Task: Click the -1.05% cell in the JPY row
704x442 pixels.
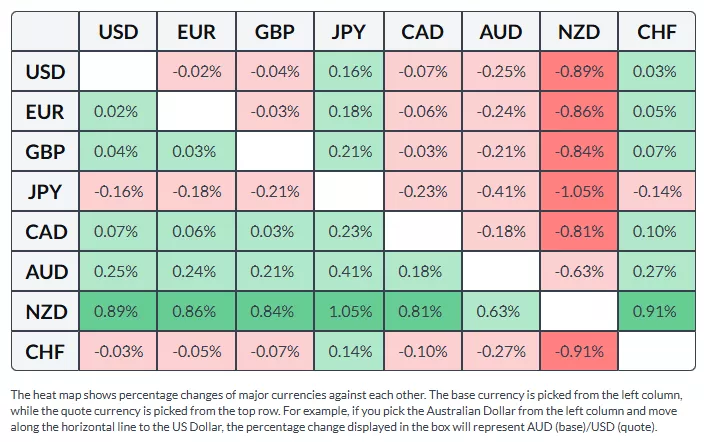Action: pos(579,191)
